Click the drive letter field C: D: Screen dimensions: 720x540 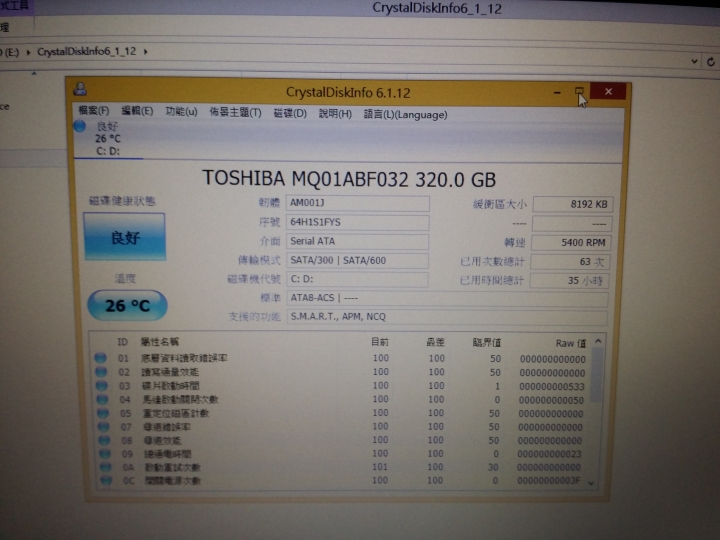click(357, 279)
